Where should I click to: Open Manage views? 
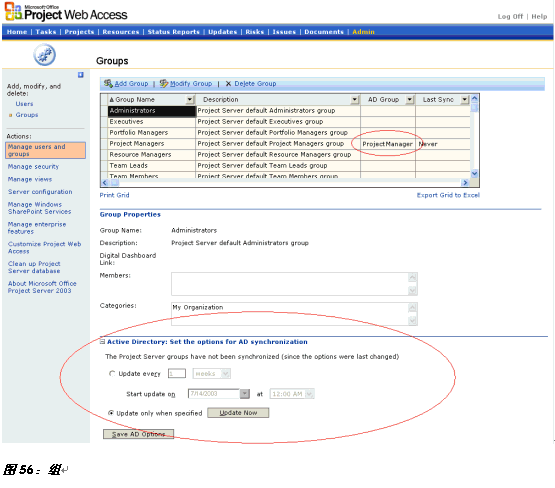[30, 179]
